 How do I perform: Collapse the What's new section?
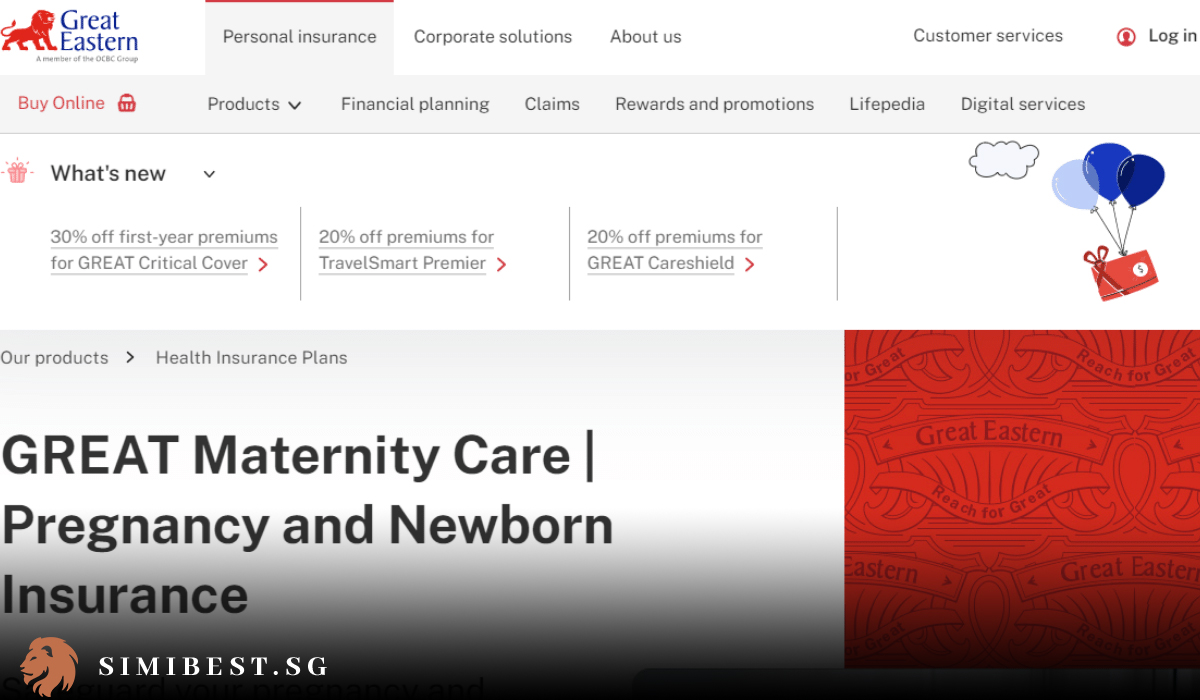(x=209, y=173)
